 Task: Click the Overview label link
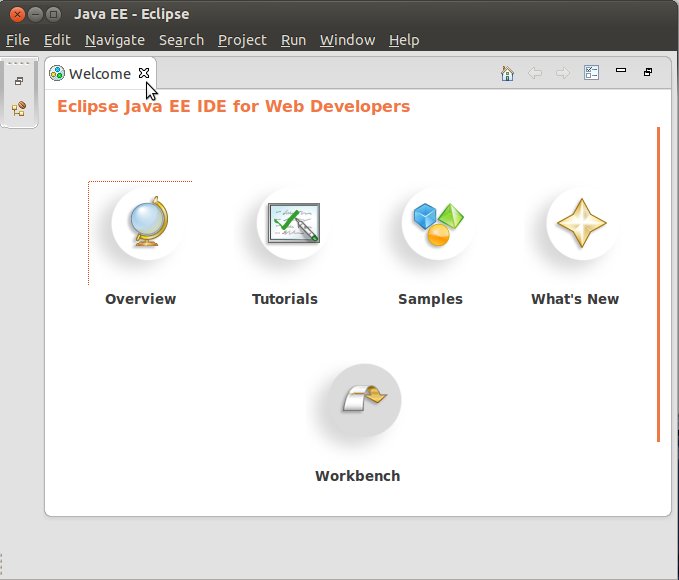(x=141, y=299)
